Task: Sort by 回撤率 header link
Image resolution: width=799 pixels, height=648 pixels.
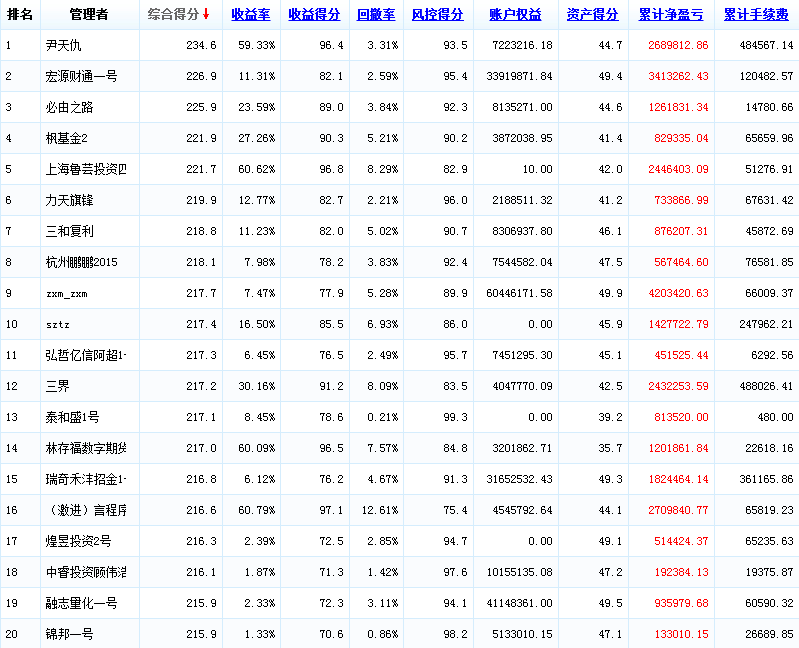Action: (x=376, y=15)
